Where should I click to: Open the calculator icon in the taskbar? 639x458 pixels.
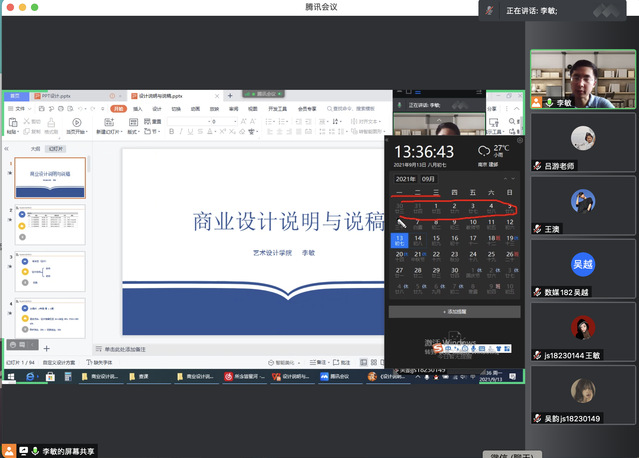(50, 377)
